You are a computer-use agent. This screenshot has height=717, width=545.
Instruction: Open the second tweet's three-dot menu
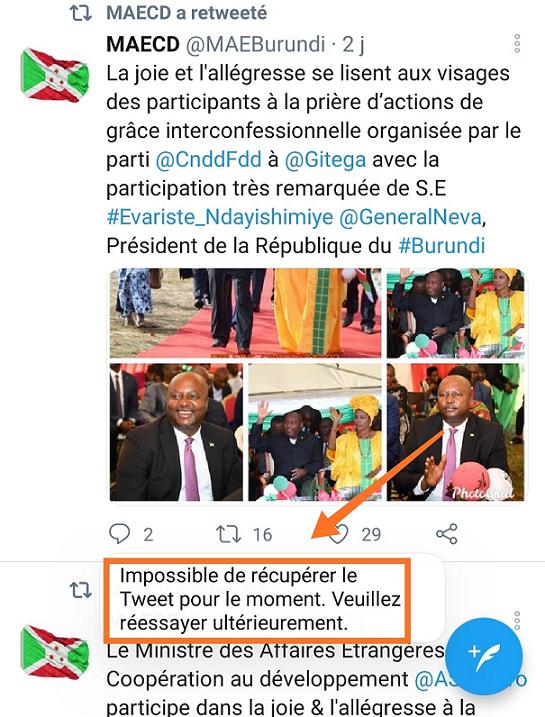(517, 620)
